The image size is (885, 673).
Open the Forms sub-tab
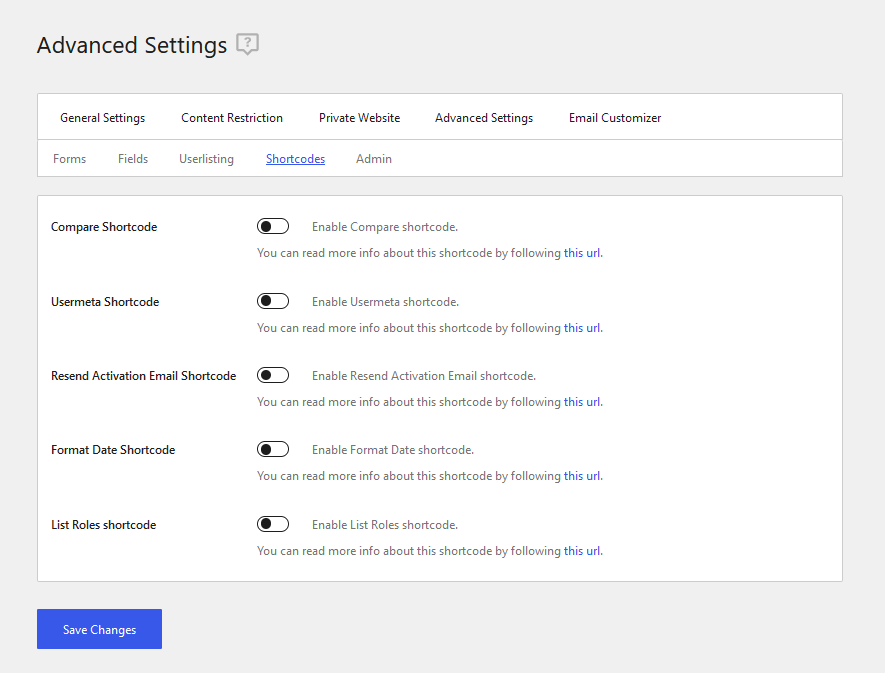coord(70,159)
